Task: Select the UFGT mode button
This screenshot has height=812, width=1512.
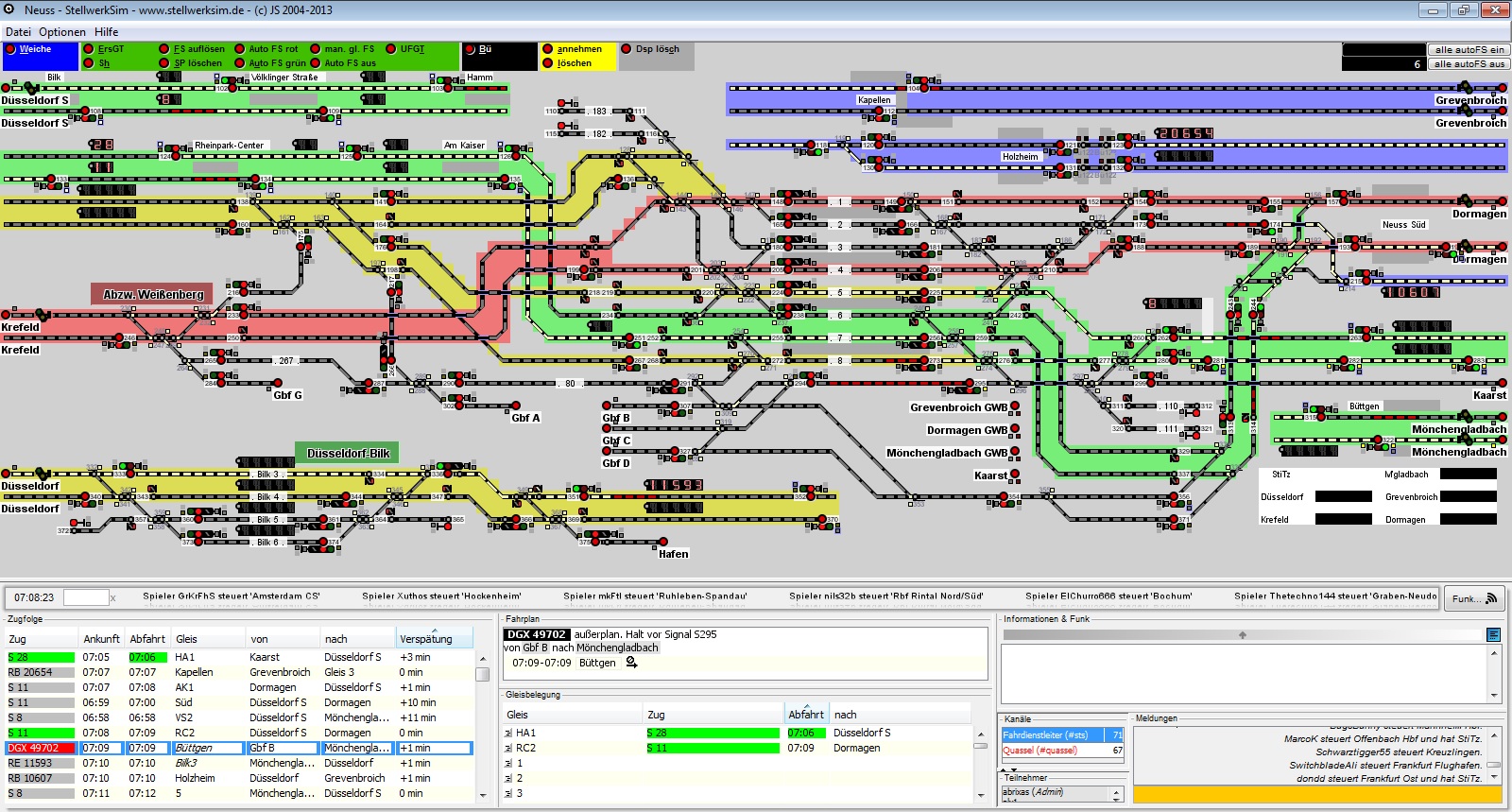Action: tap(405, 49)
